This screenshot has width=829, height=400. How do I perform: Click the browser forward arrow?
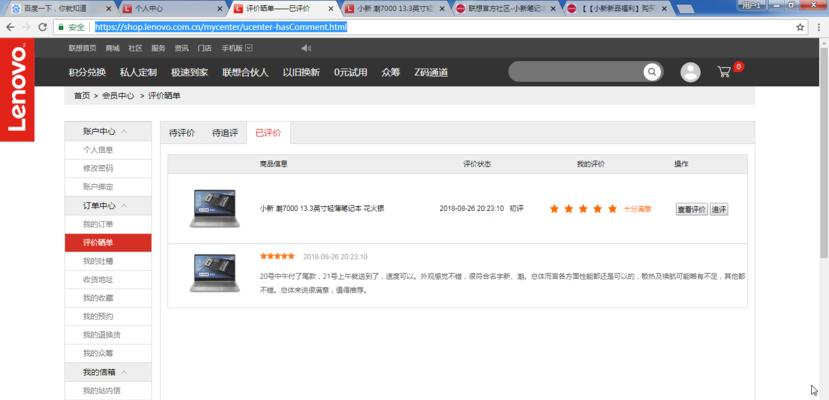pos(26,27)
